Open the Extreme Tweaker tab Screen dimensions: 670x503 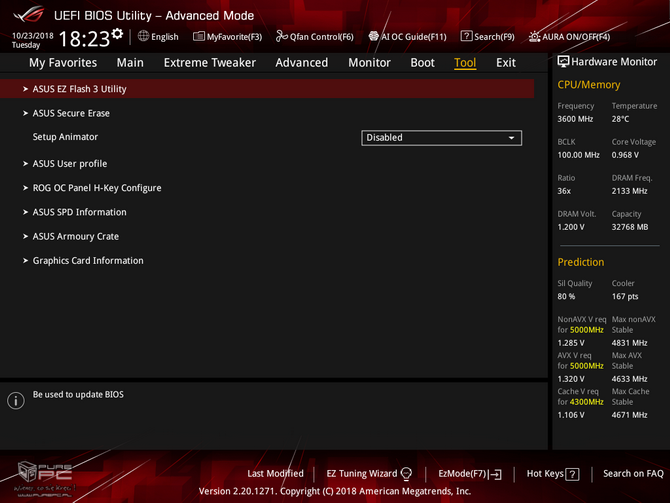coord(209,63)
